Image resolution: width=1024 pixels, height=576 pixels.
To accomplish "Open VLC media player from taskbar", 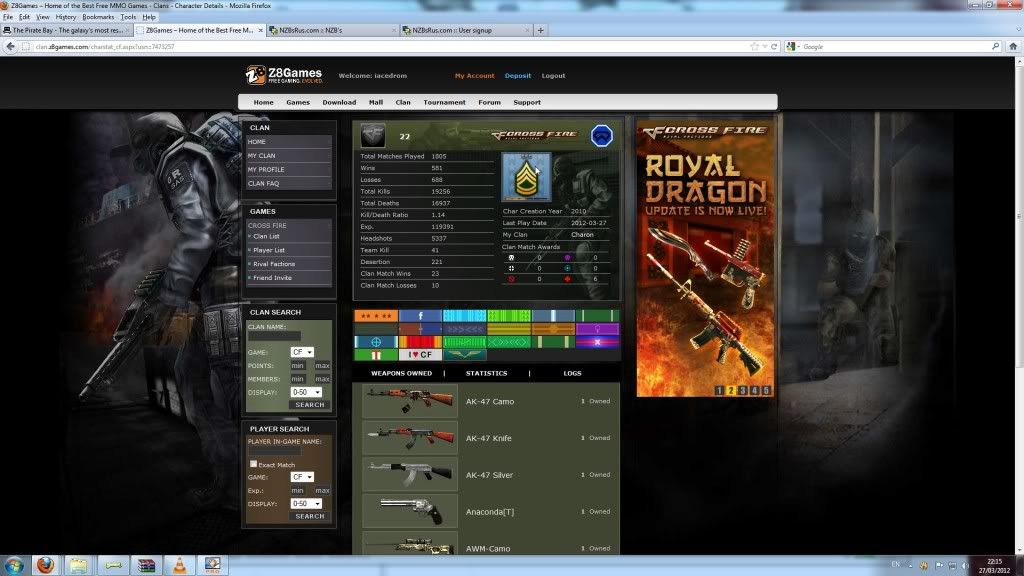I will tap(180, 565).
